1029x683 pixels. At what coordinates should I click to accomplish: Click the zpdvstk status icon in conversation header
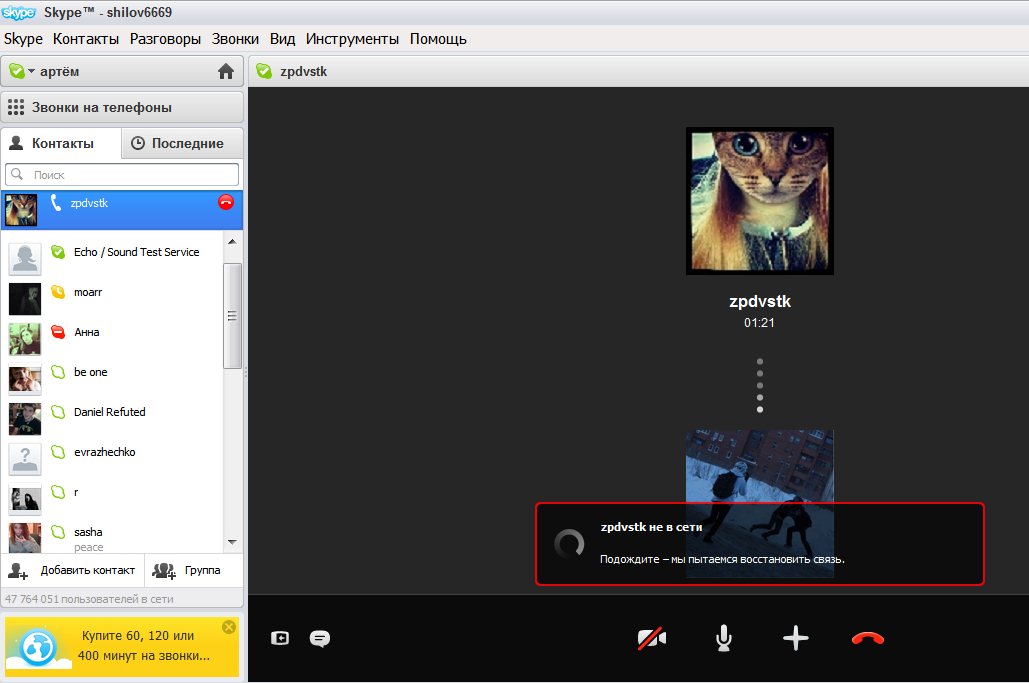(264, 71)
